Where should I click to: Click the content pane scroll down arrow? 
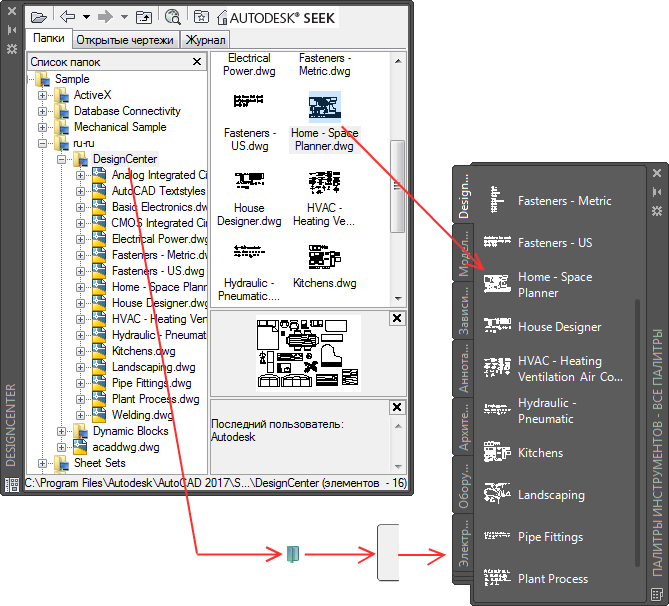tap(398, 298)
